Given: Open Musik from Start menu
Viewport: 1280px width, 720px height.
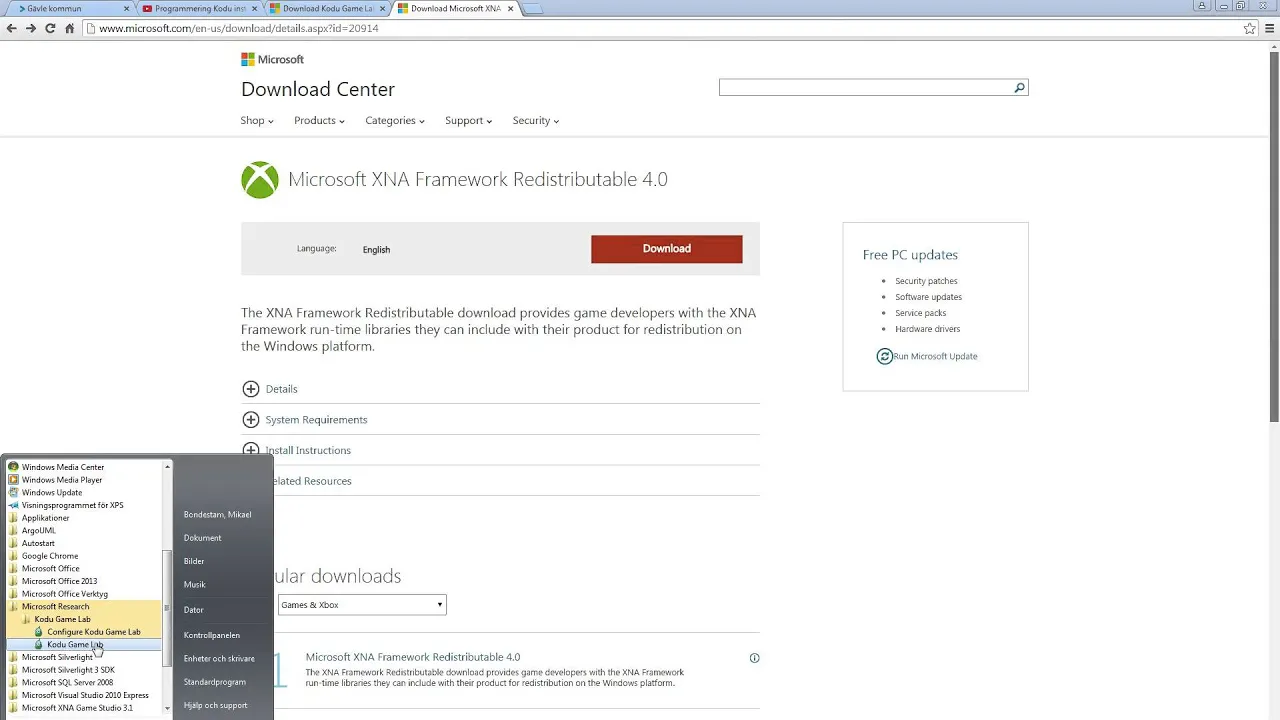Looking at the screenshot, I should (194, 585).
